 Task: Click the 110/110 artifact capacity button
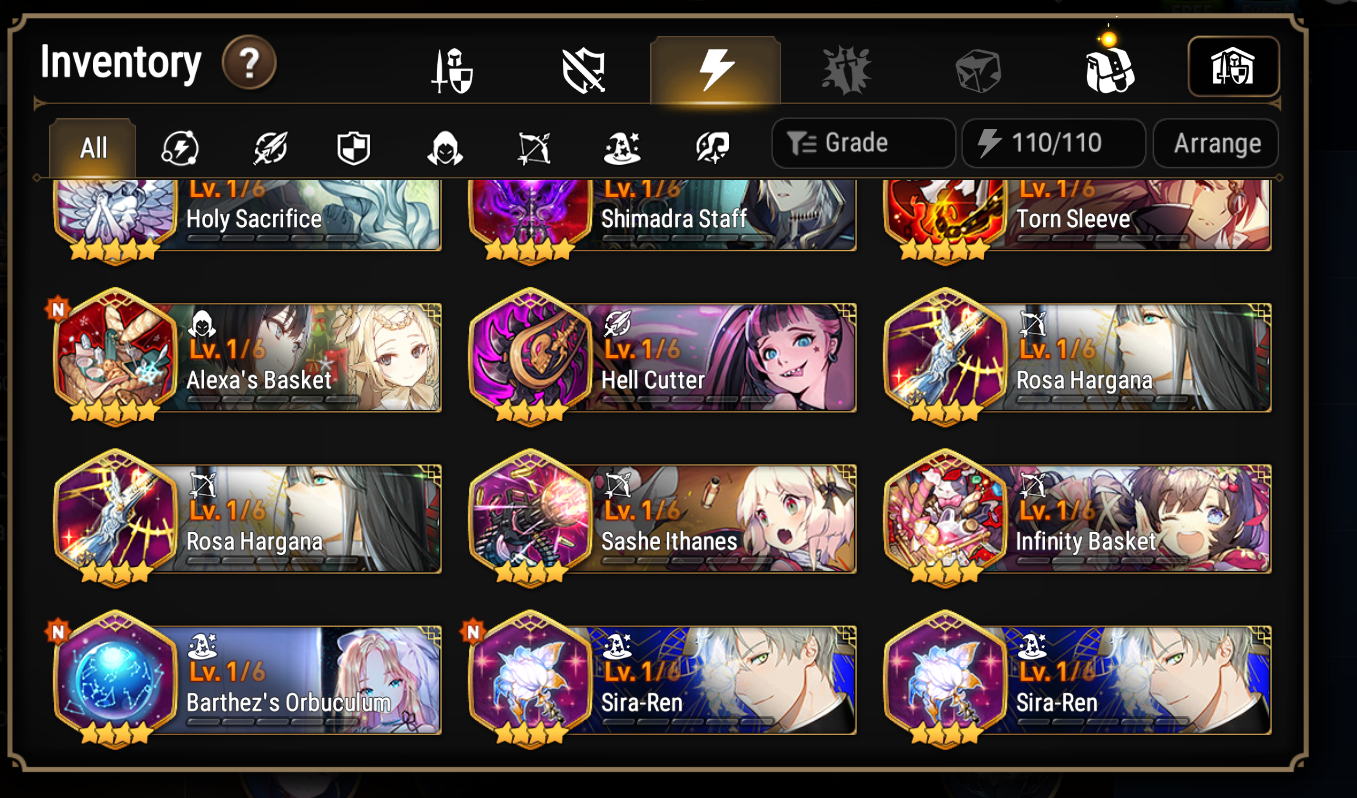click(1054, 143)
